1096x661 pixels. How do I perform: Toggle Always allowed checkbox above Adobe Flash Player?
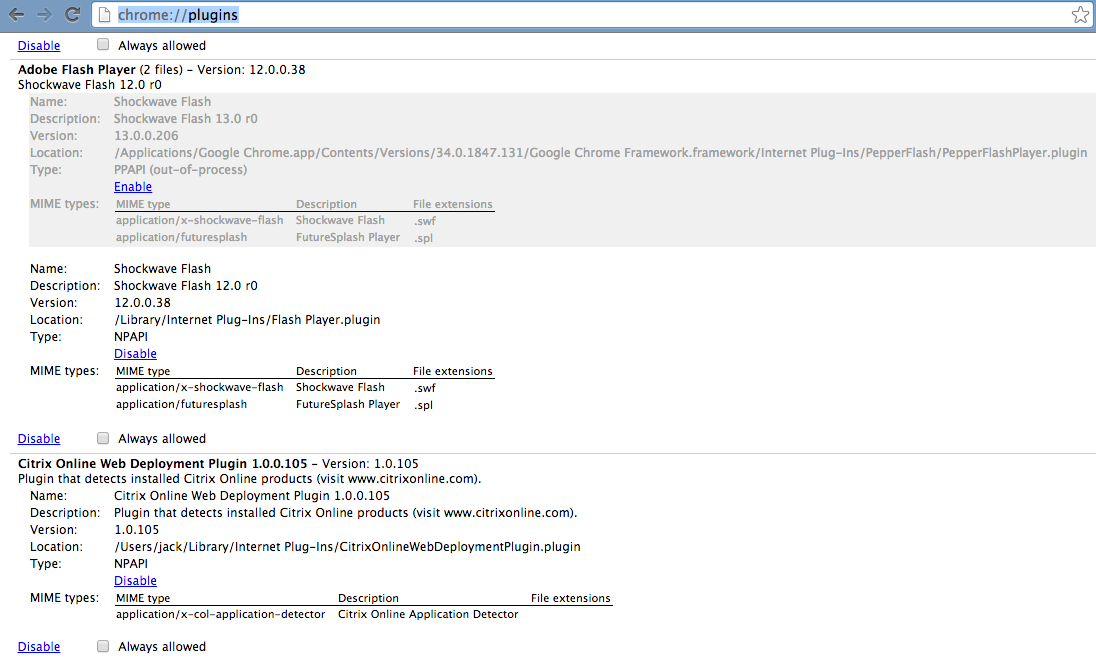pos(103,45)
